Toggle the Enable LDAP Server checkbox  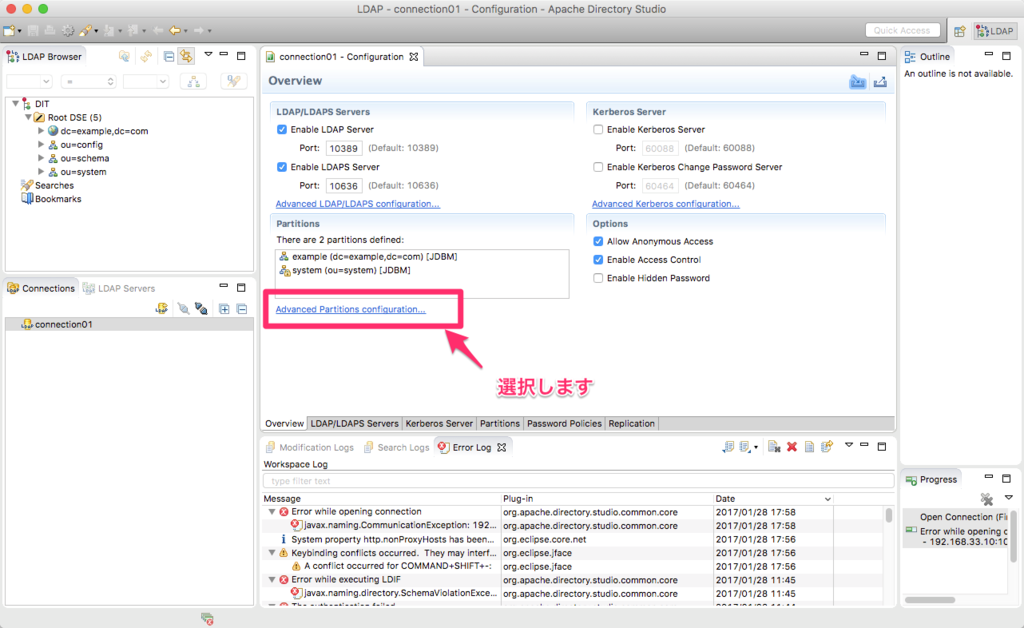coord(281,129)
